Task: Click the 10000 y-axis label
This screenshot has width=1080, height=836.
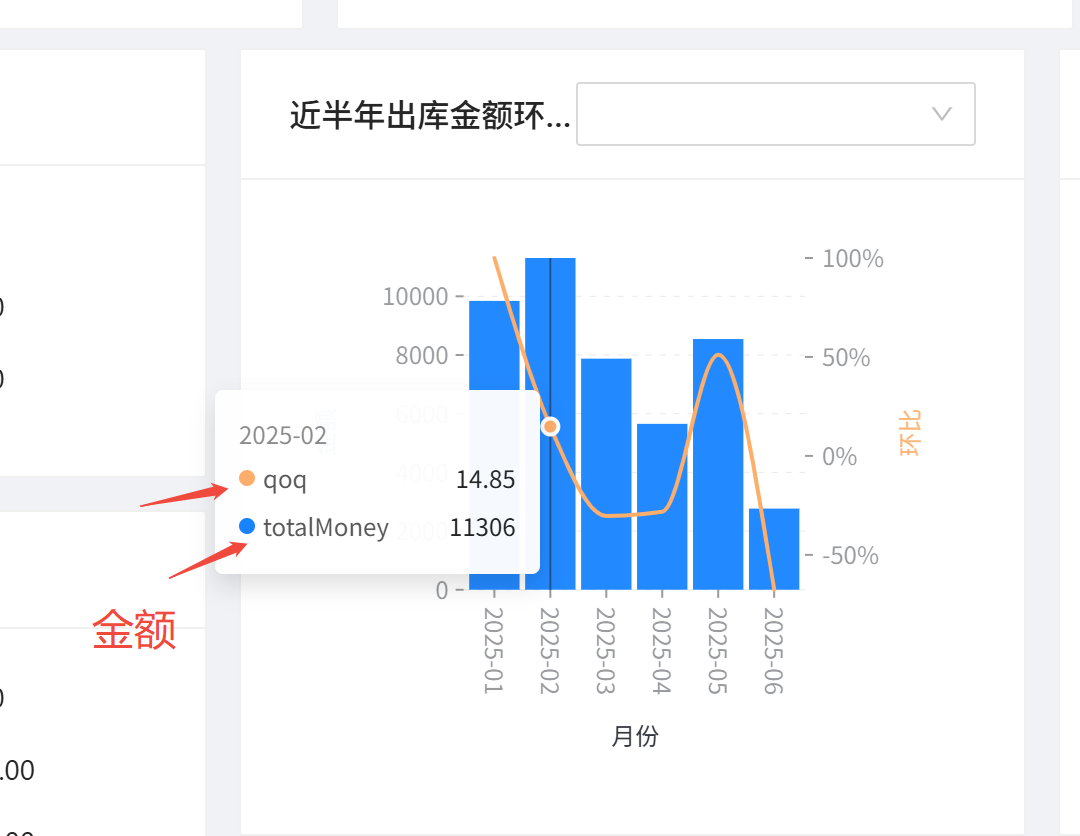Action: tap(419, 296)
